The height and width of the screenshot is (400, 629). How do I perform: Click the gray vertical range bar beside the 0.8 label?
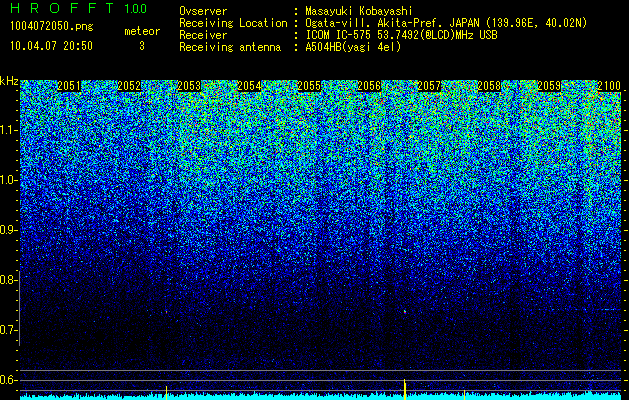(19, 308)
